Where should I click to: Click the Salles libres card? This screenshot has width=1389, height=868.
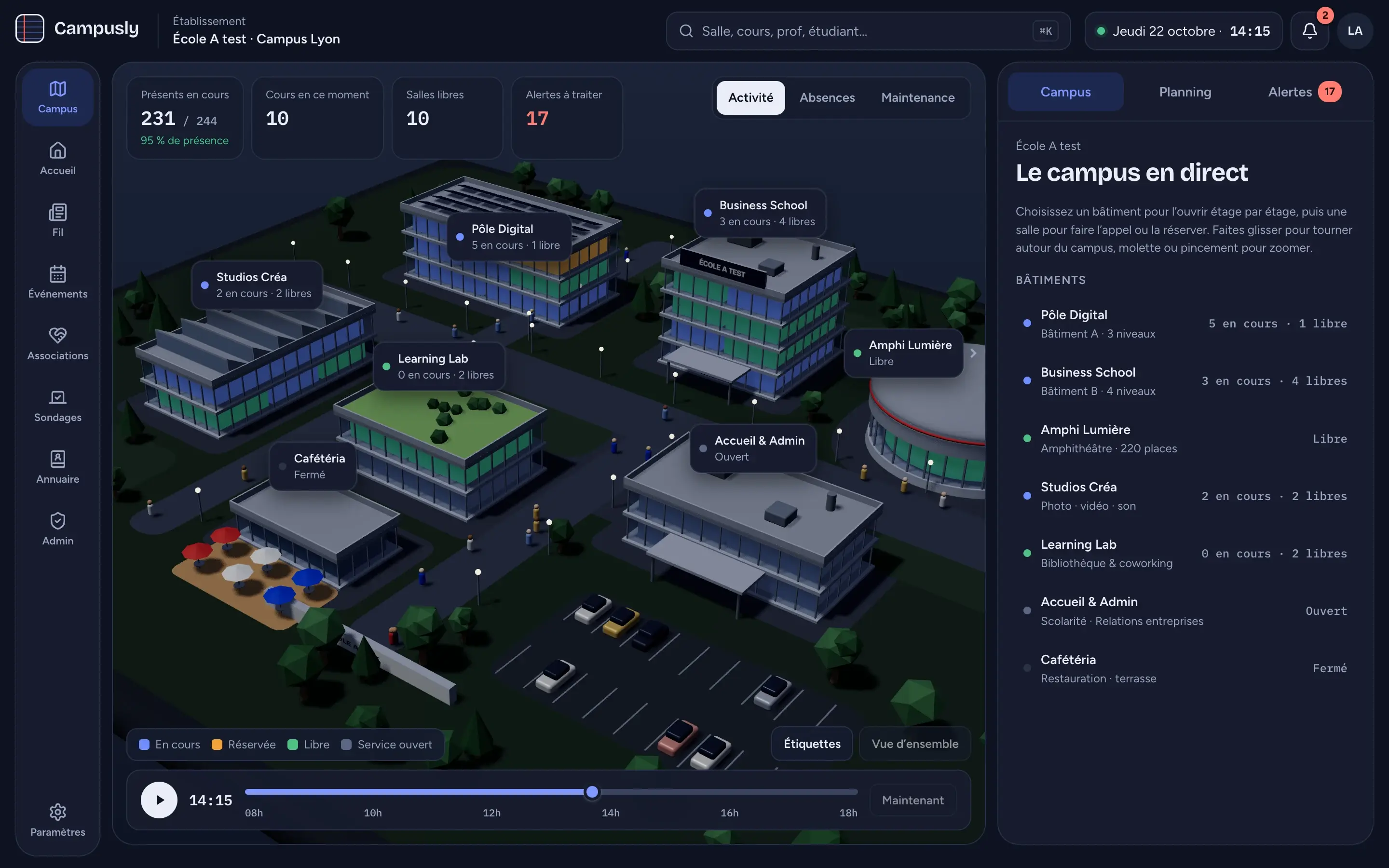[x=447, y=118]
